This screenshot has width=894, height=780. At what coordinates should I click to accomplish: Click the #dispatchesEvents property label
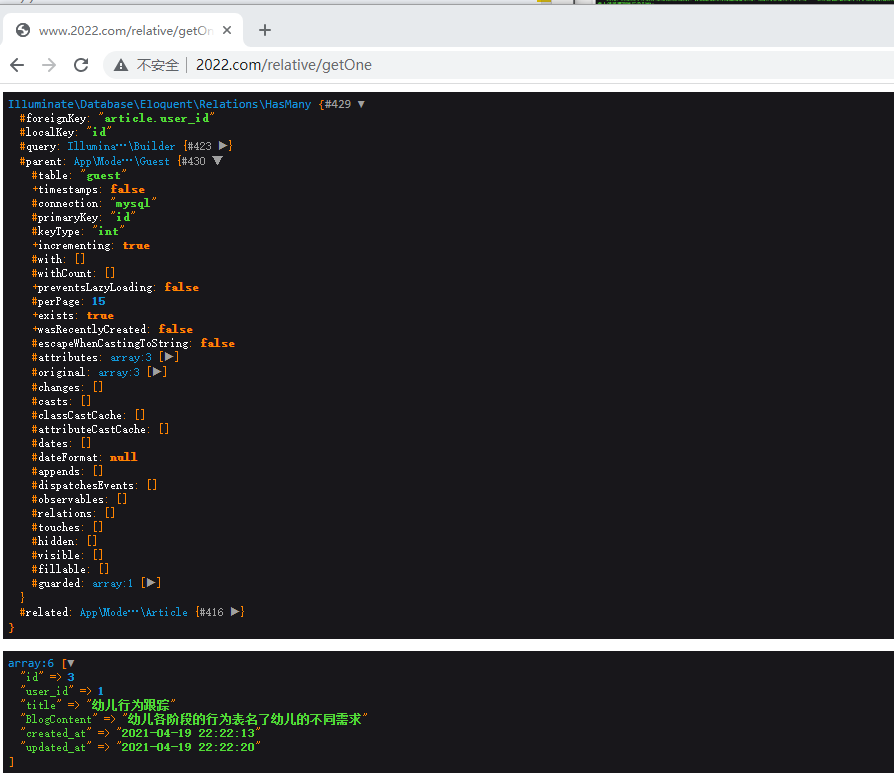[x=85, y=485]
